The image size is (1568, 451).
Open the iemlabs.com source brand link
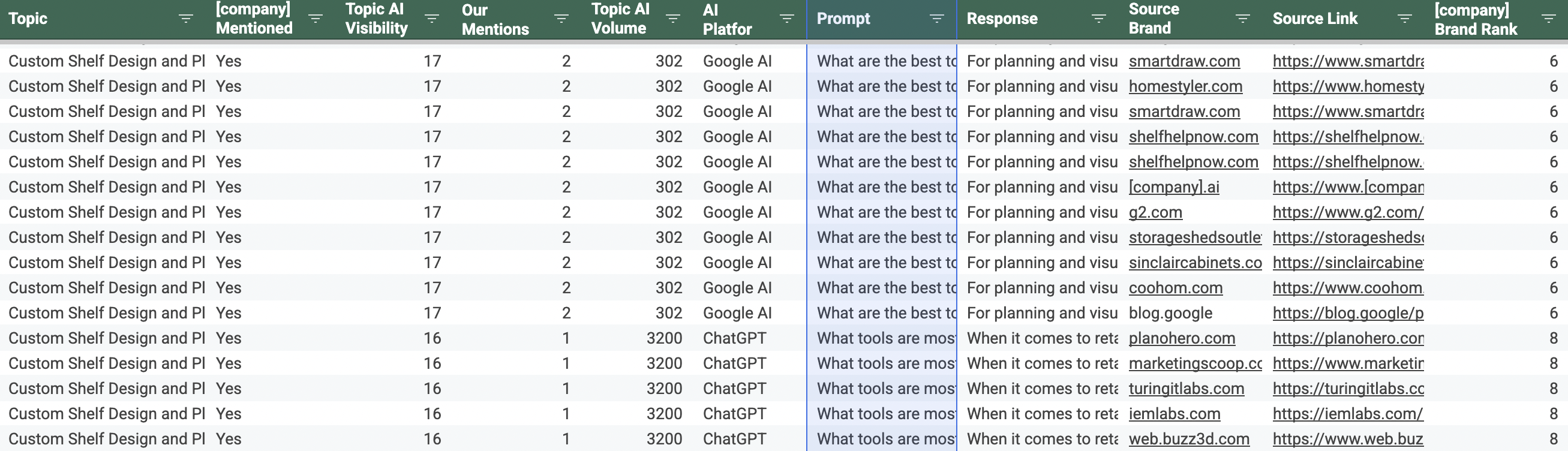[1174, 414]
